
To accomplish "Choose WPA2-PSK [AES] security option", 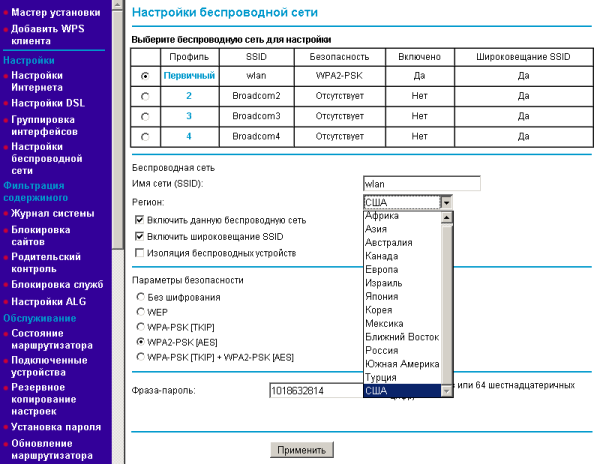I will [141, 342].
